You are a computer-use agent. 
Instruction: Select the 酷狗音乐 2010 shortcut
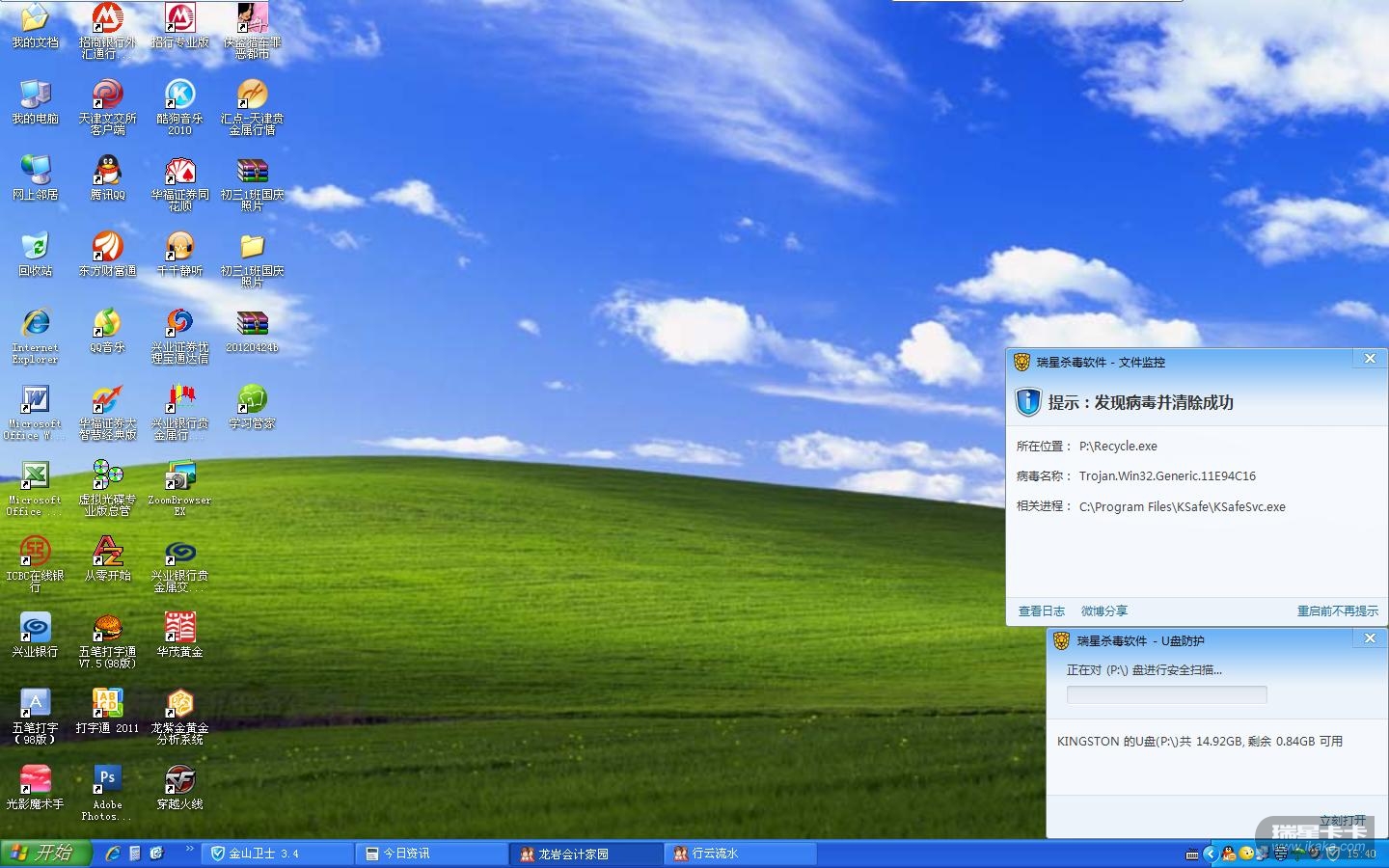[179, 107]
